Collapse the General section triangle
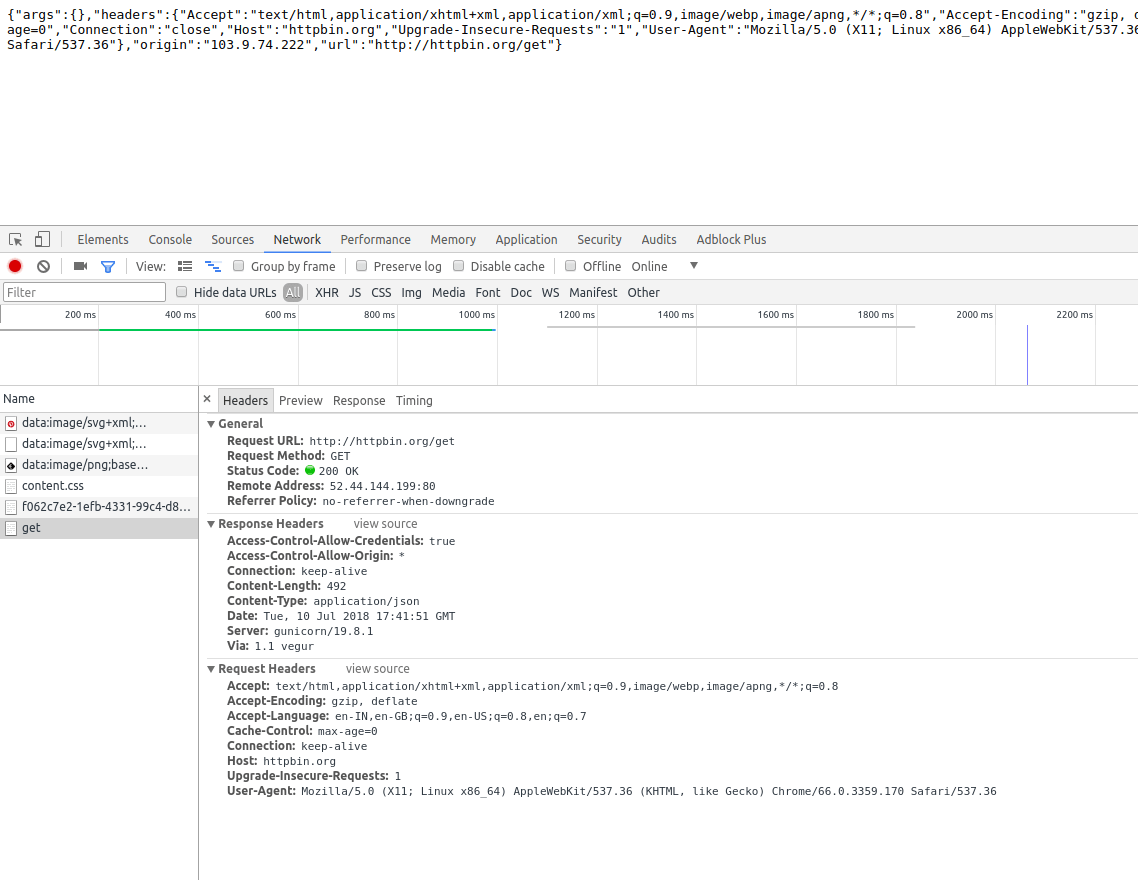 click(210, 423)
